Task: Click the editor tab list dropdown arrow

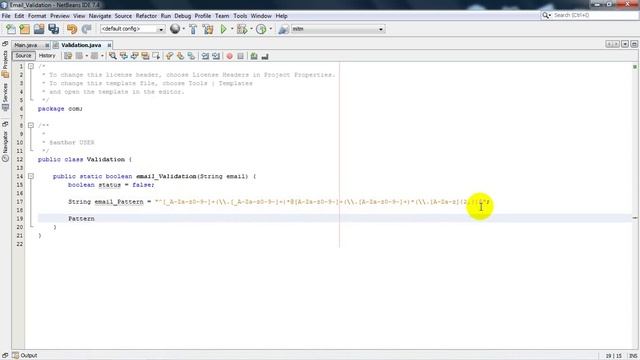Action: (625, 44)
